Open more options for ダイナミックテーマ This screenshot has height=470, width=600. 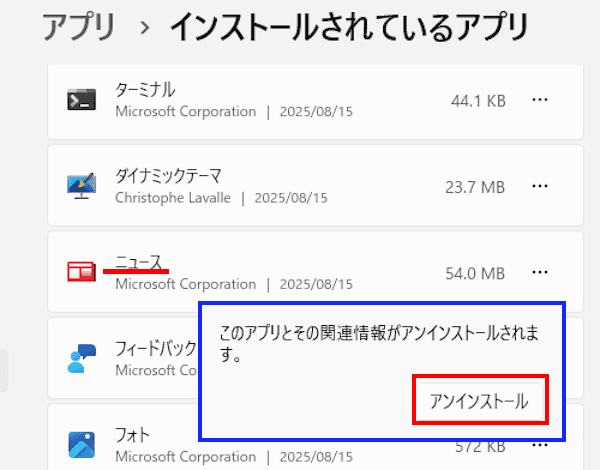coord(540,186)
